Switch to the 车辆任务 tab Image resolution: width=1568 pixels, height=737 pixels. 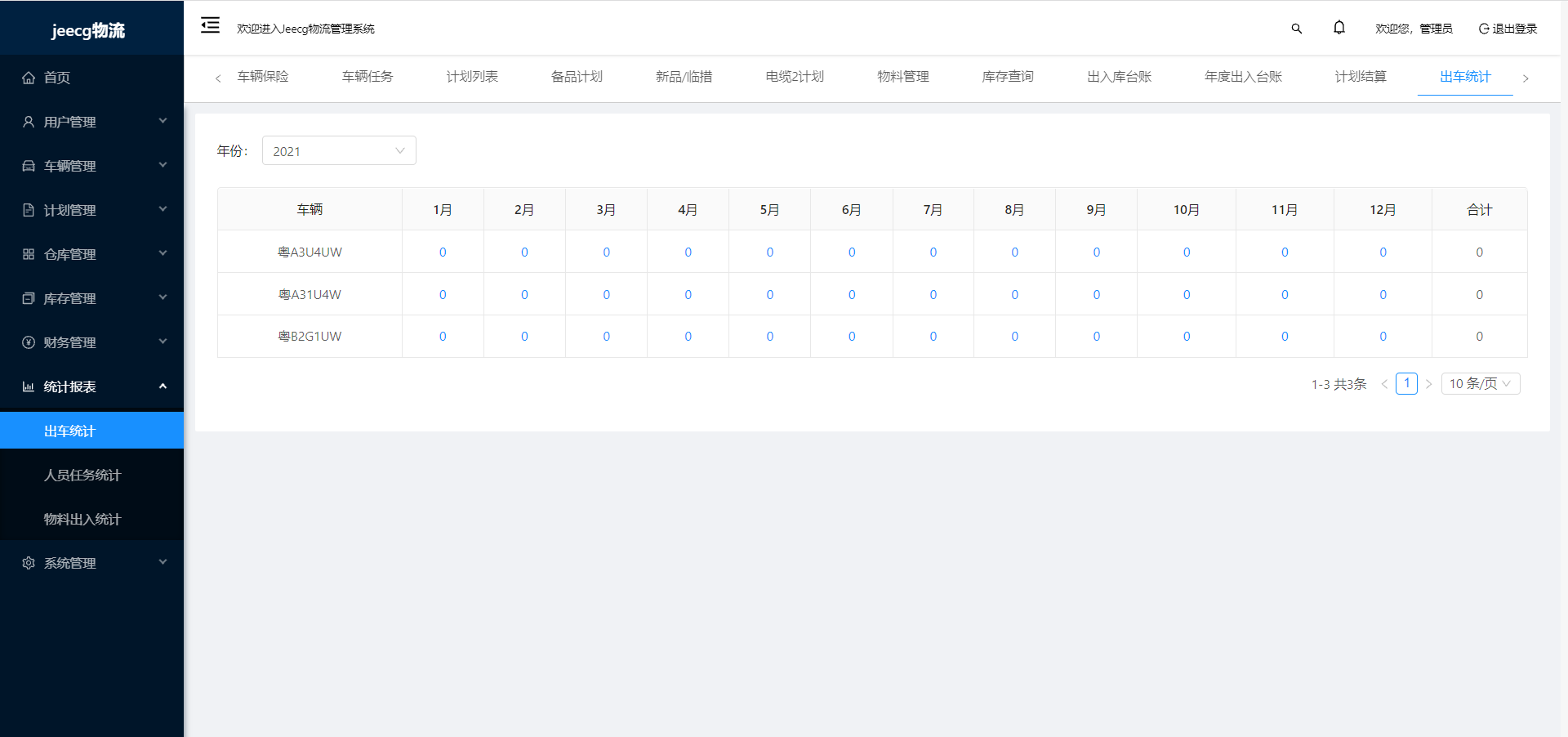(x=367, y=77)
